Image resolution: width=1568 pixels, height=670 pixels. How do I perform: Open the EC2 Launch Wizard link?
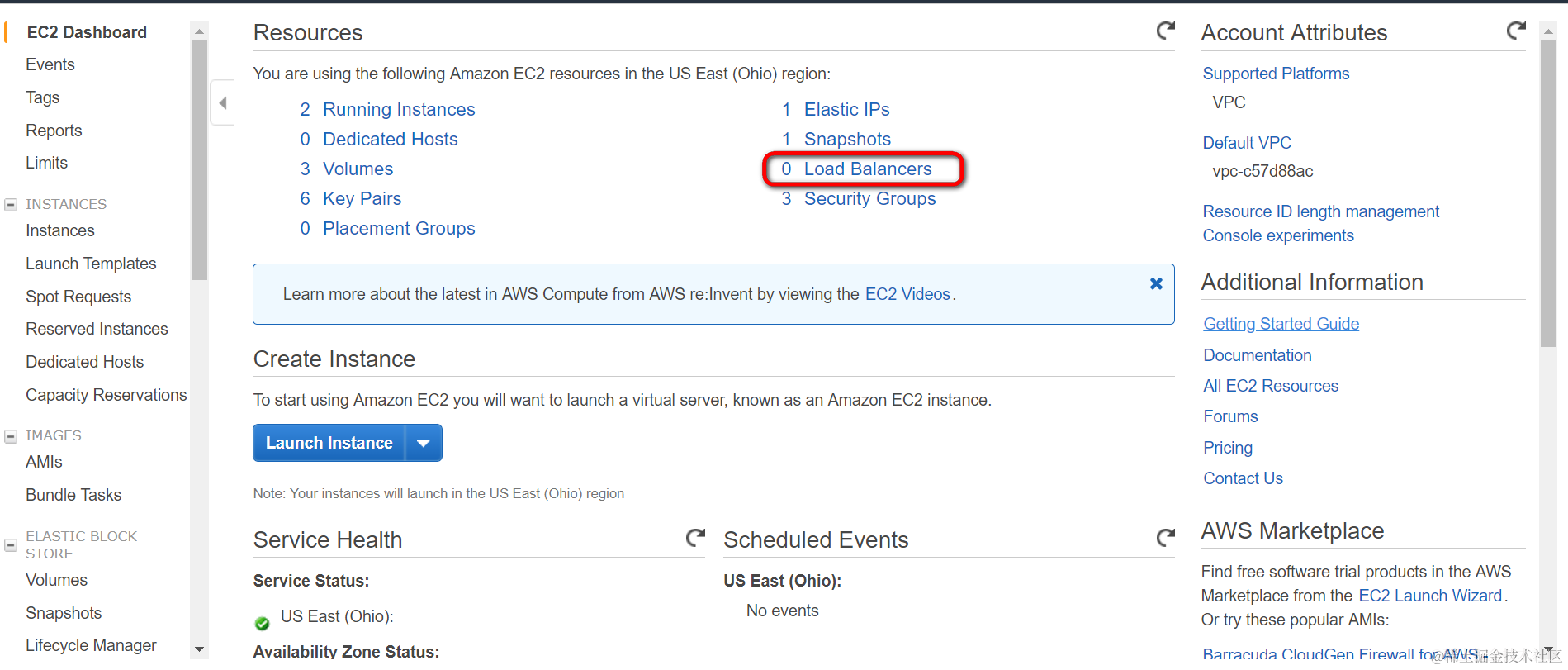(1430, 596)
